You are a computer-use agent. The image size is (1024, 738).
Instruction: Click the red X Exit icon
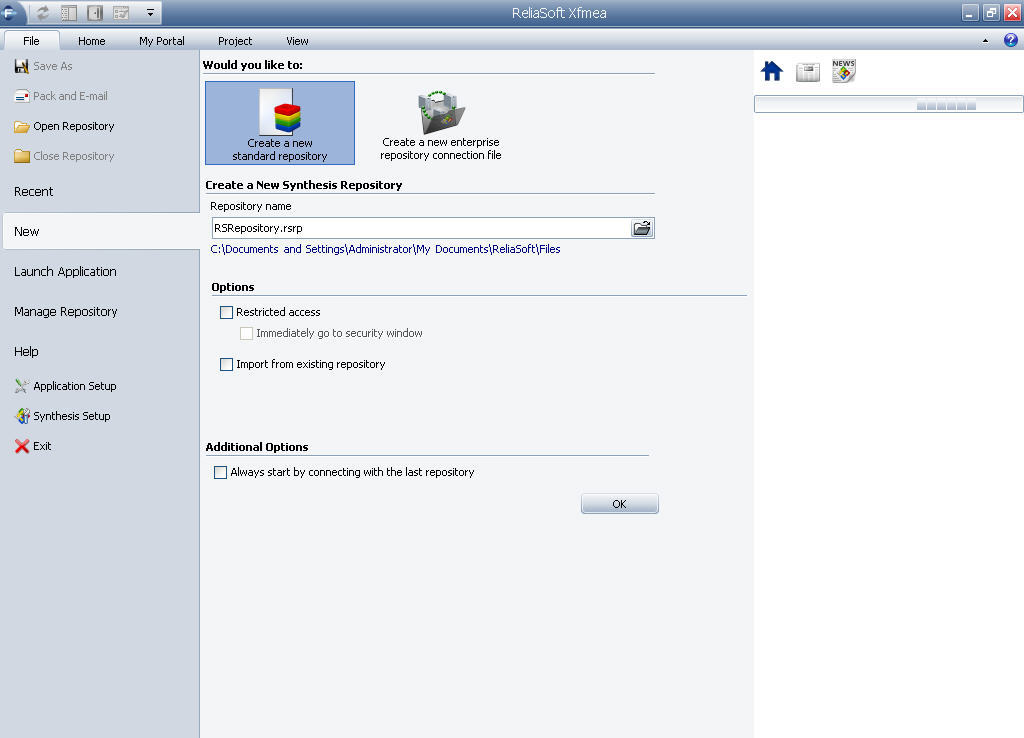tap(22, 446)
